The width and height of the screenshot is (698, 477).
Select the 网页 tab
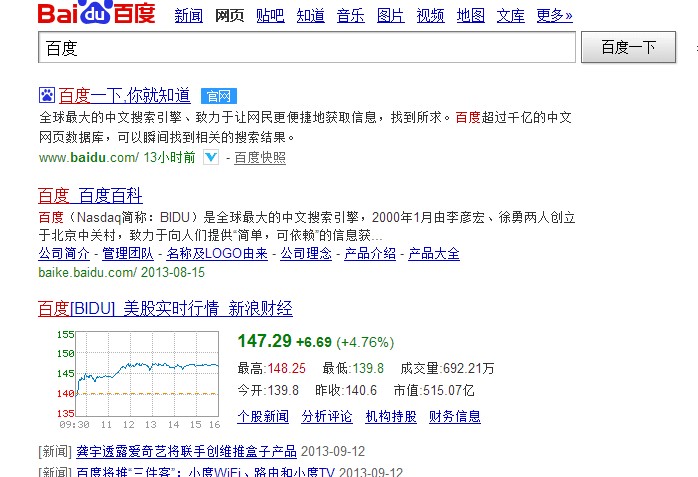click(x=229, y=16)
